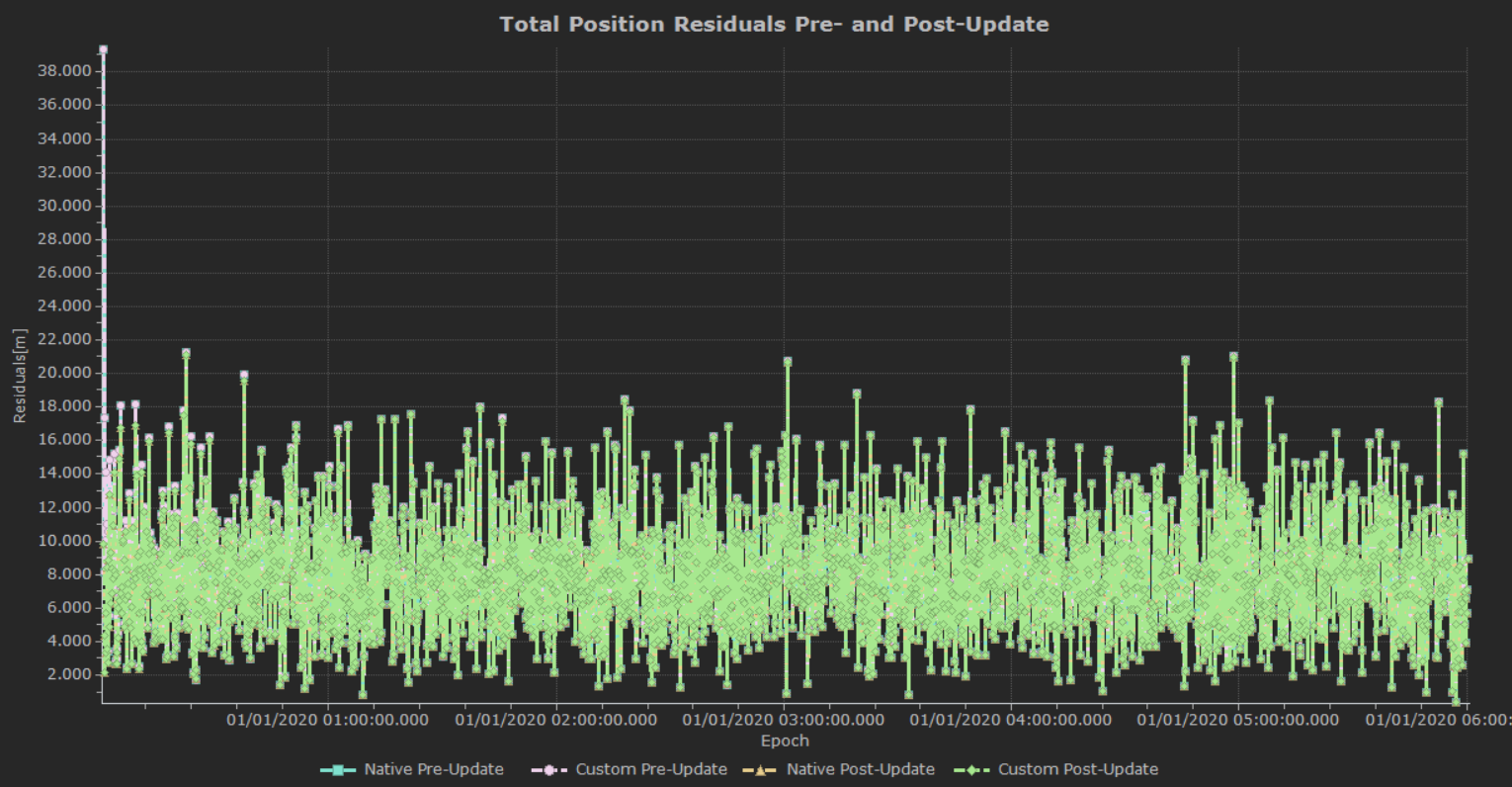
Task: Click the Epoch x-axis label
Action: [x=785, y=741]
